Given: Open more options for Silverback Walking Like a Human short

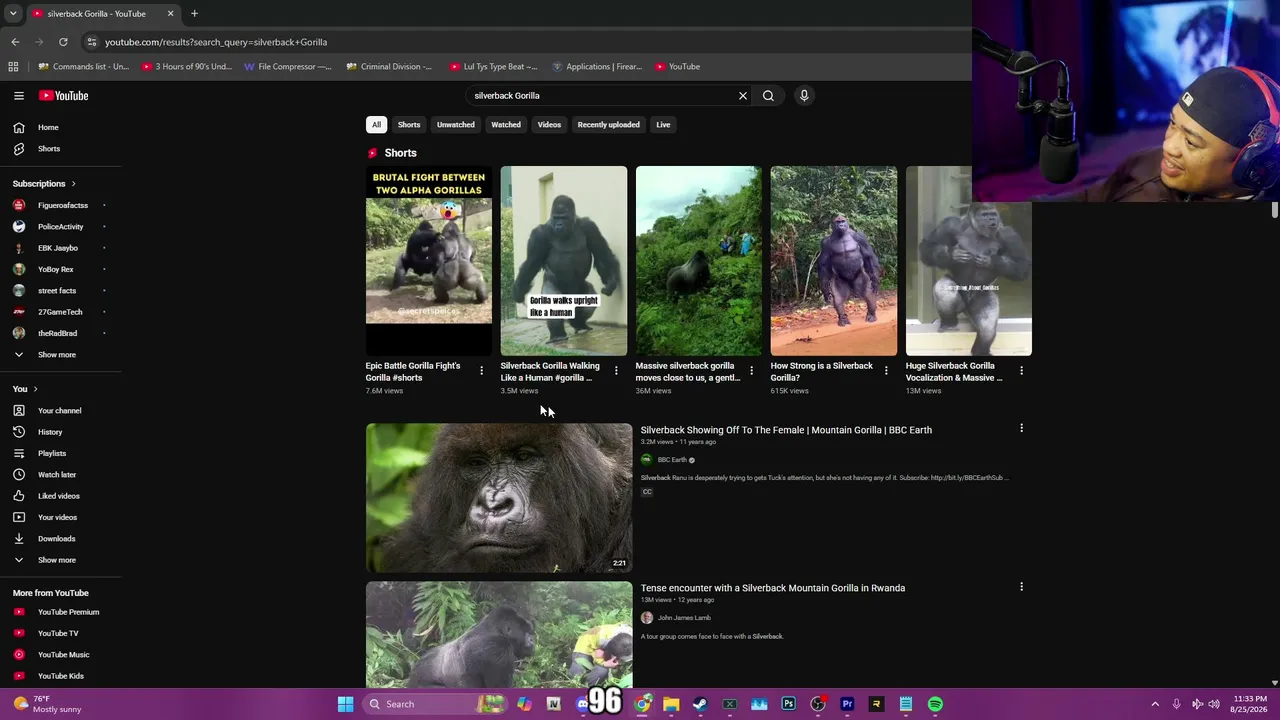Looking at the screenshot, I should 616,371.
